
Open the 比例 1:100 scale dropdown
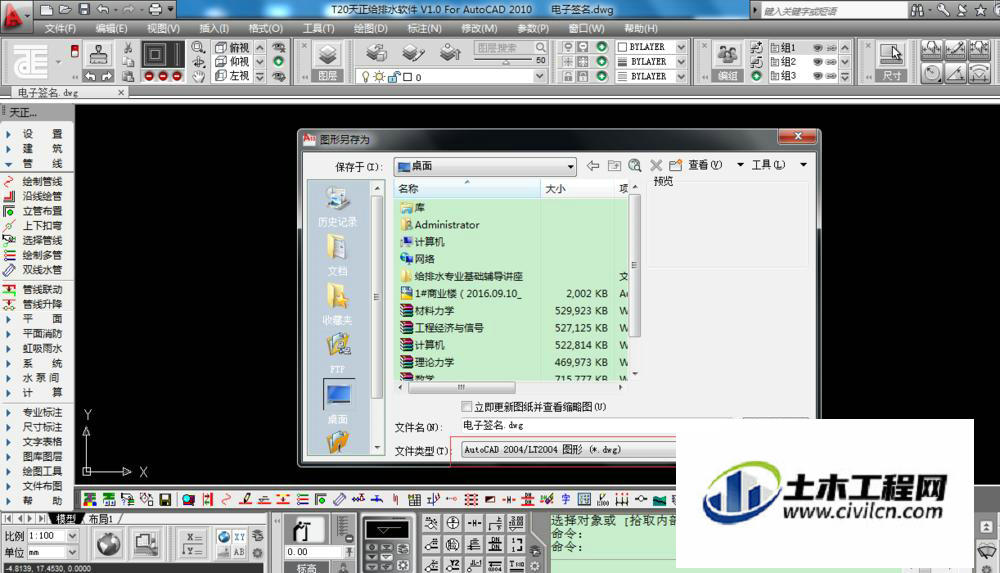pyautogui.click(x=72, y=536)
